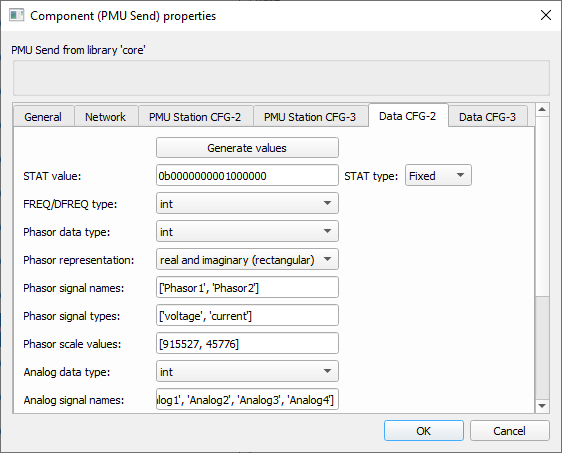Open the Network tab

tap(105, 117)
